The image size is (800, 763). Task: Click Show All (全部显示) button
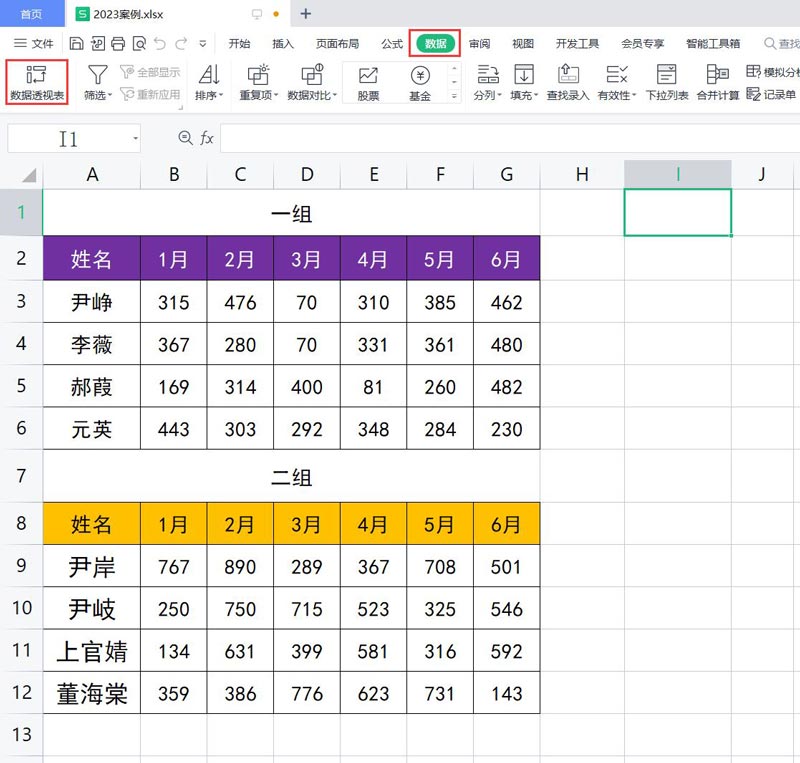coord(151,72)
